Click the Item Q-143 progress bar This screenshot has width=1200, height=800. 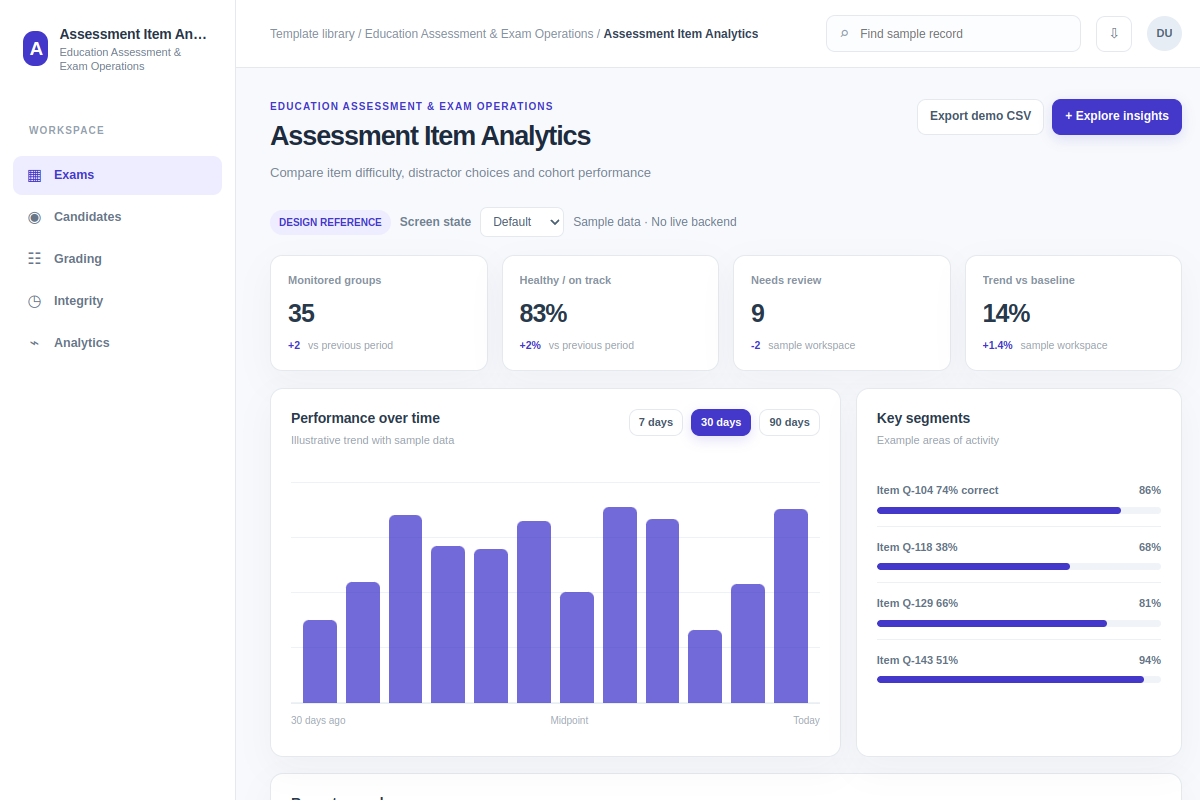pyautogui.click(x=1019, y=679)
